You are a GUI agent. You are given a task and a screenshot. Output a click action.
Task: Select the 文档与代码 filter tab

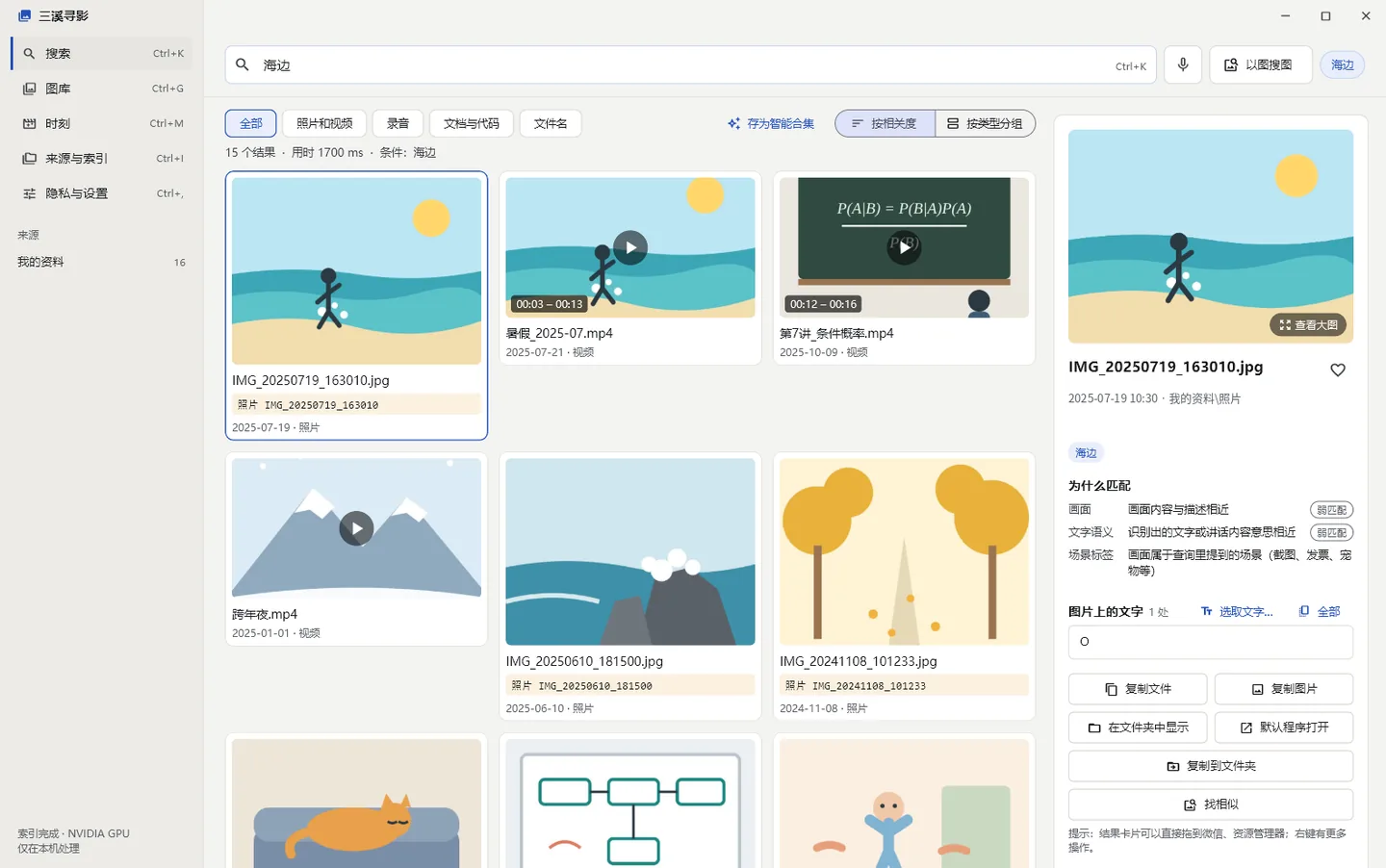(x=472, y=123)
